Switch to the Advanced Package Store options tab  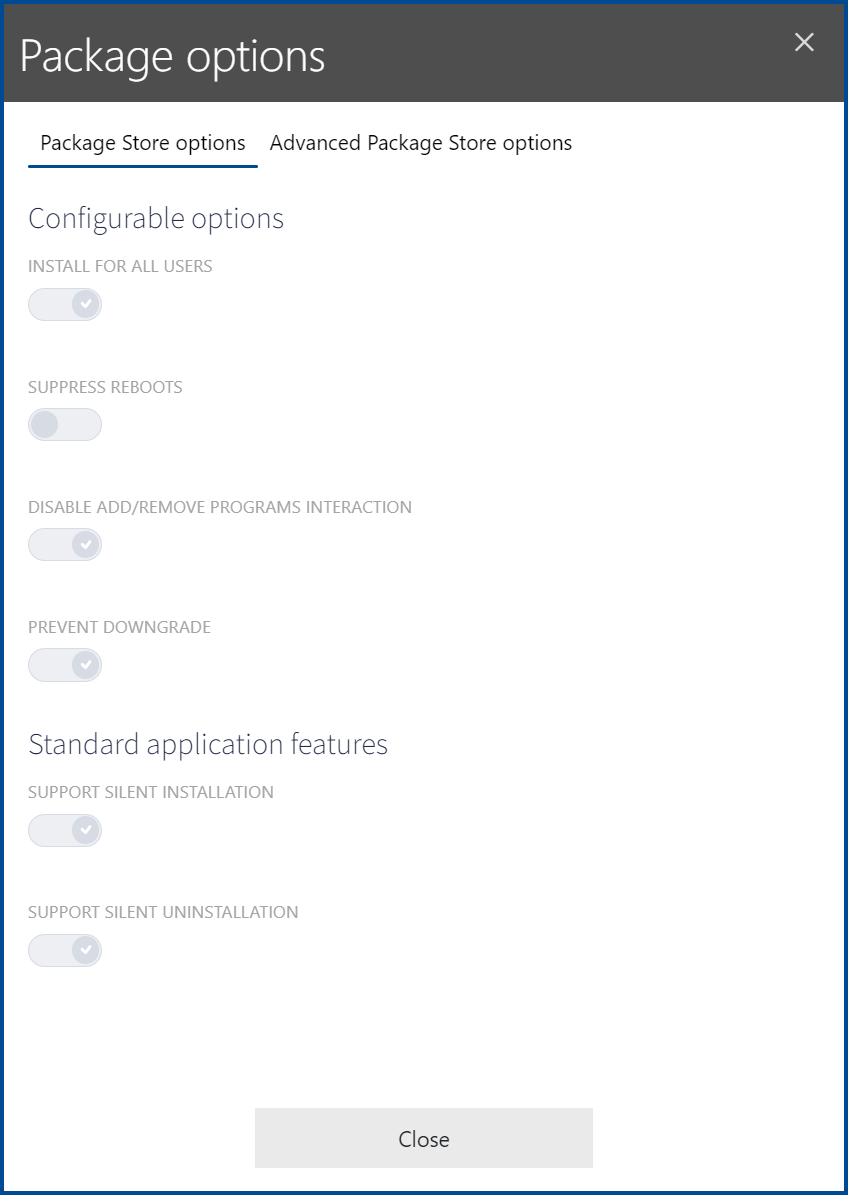tap(419, 143)
